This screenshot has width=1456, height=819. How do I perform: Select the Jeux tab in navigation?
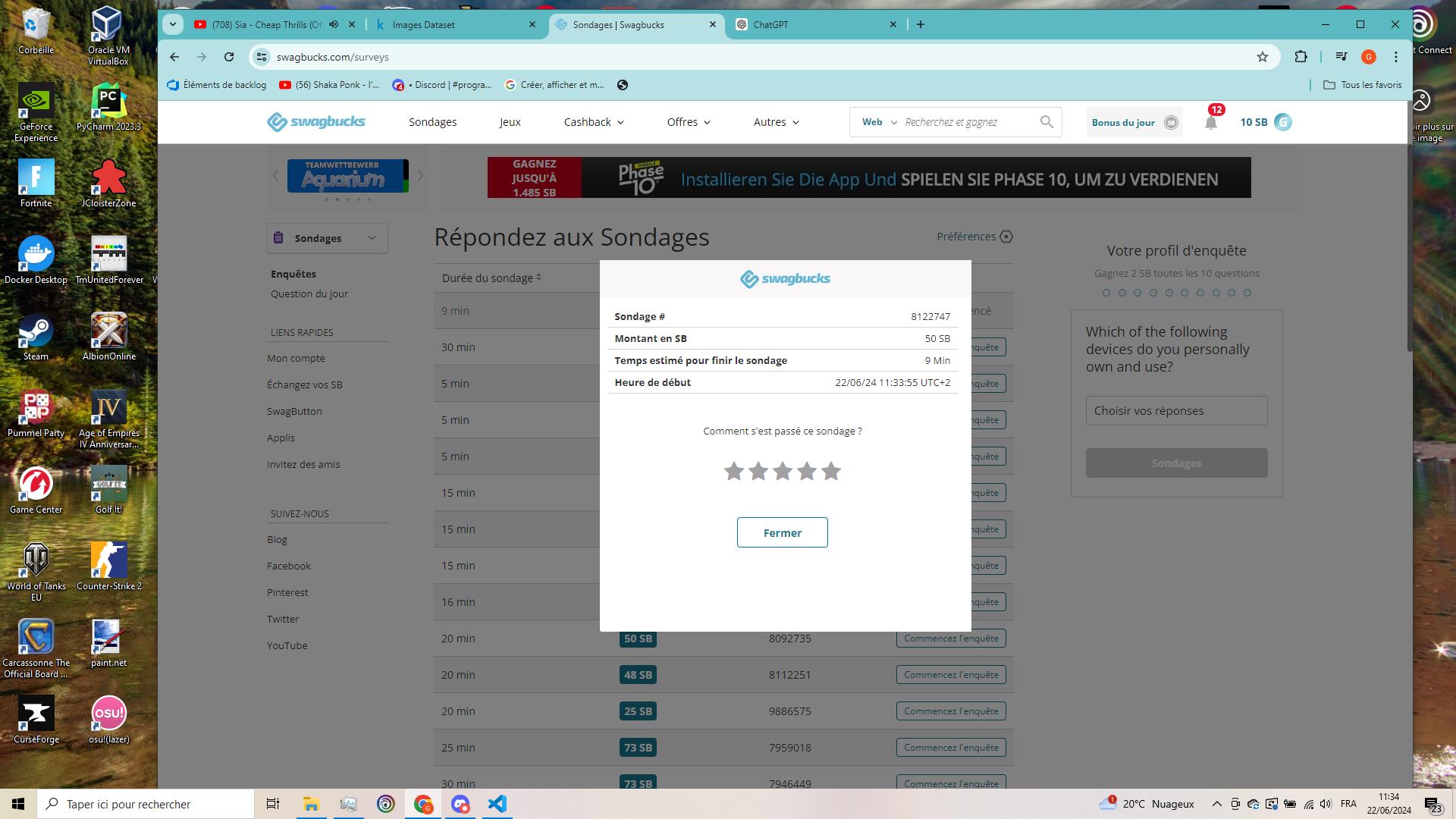[x=510, y=122]
